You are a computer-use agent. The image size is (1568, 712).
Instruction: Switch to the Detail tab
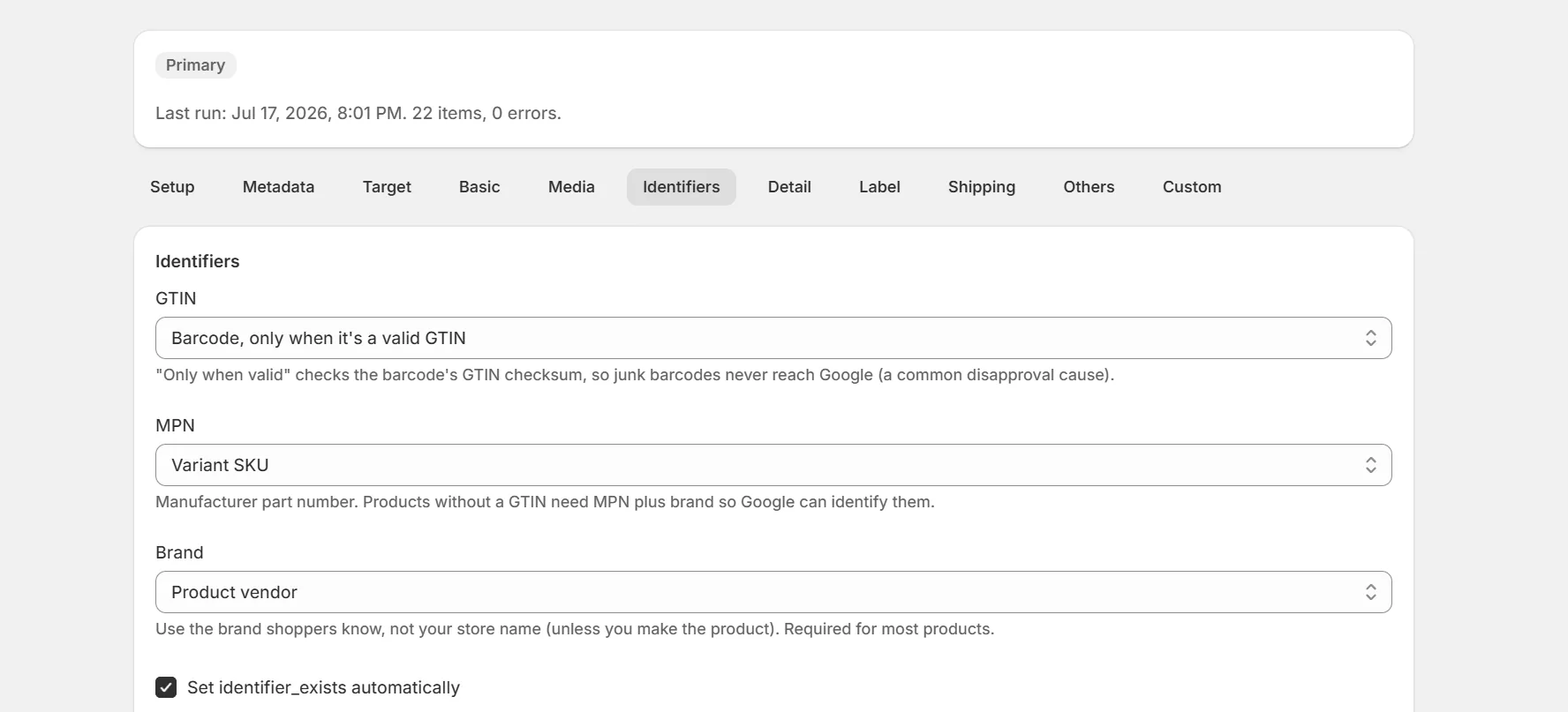click(789, 187)
